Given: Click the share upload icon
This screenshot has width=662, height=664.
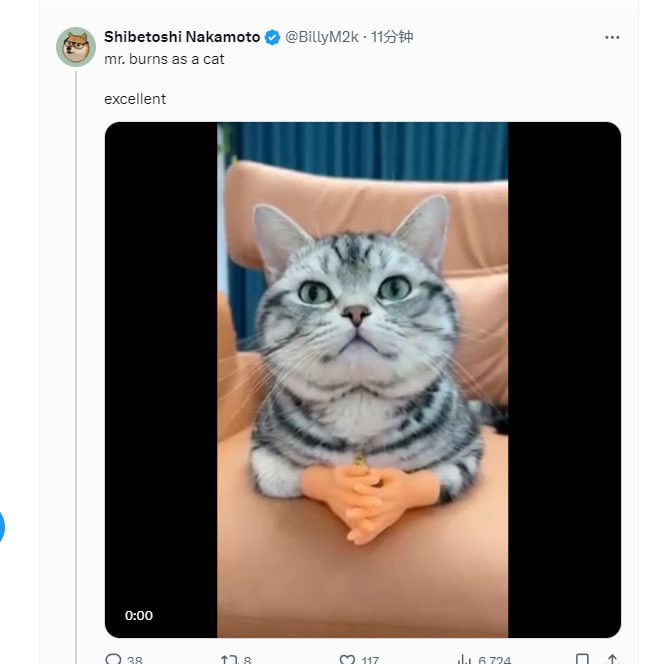Looking at the screenshot, I should coord(612,659).
